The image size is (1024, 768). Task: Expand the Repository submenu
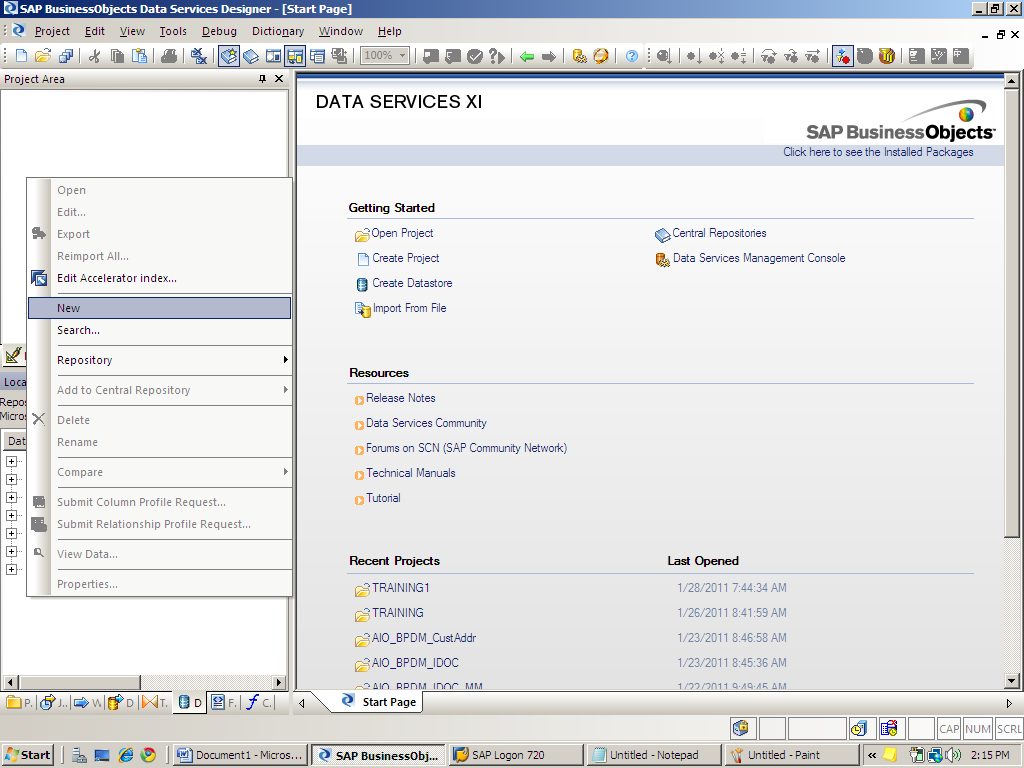coord(159,360)
